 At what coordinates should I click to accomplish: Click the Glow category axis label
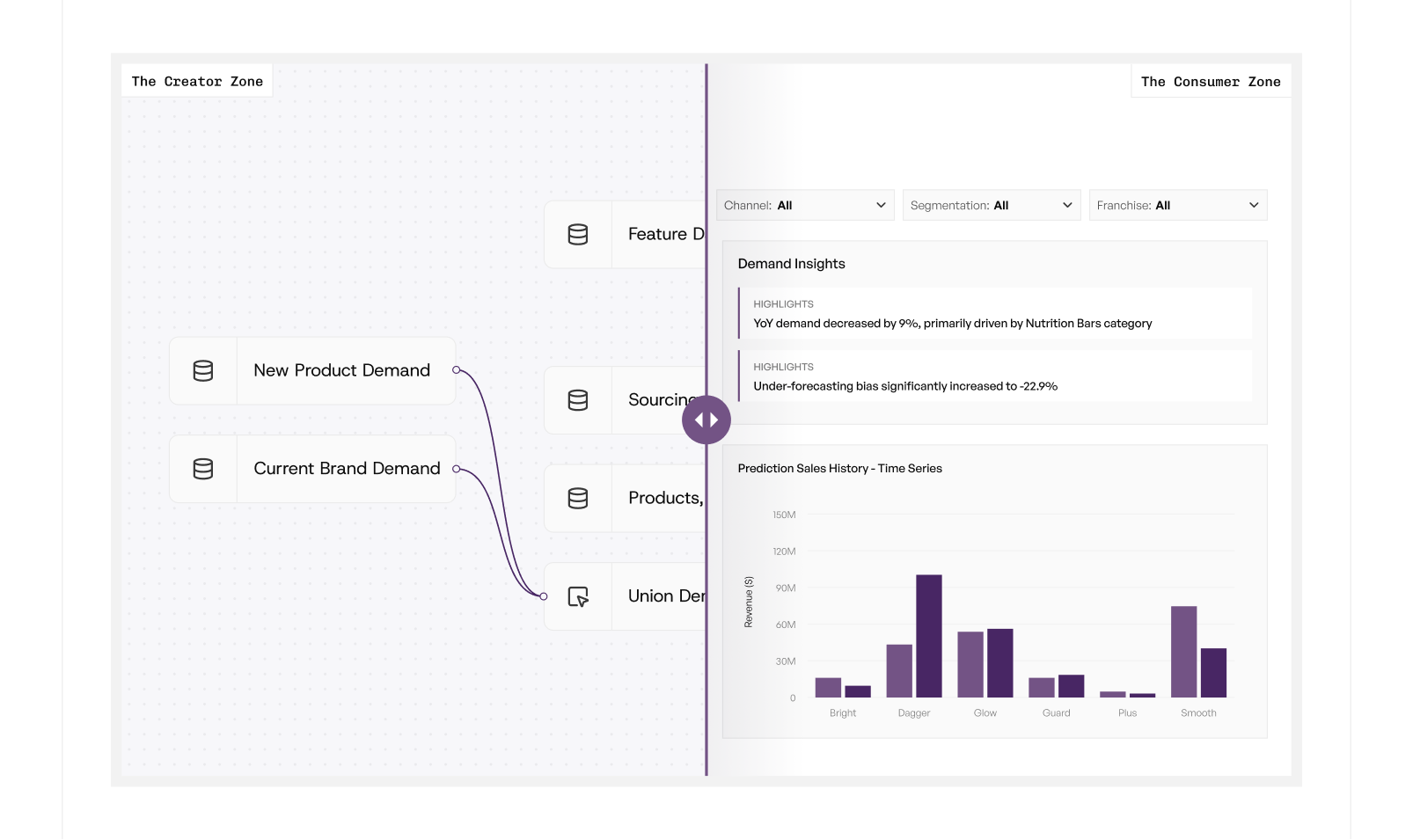point(985,713)
